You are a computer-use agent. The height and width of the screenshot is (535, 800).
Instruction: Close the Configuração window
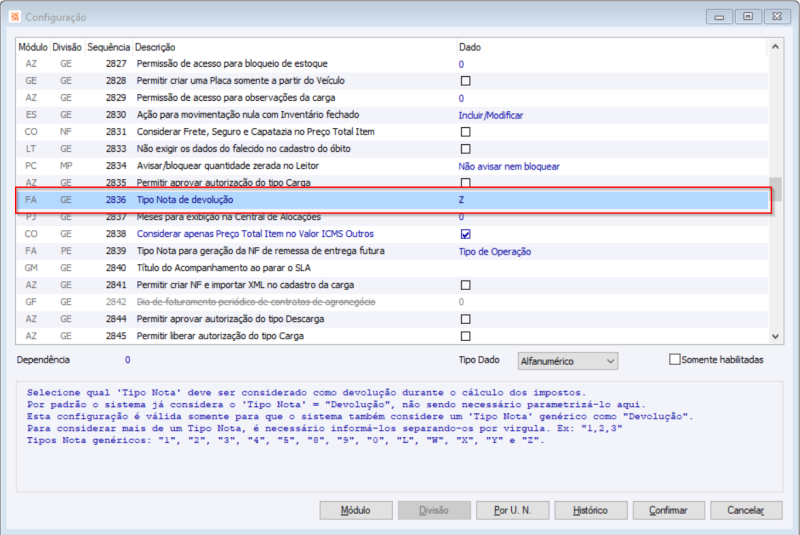tap(777, 16)
